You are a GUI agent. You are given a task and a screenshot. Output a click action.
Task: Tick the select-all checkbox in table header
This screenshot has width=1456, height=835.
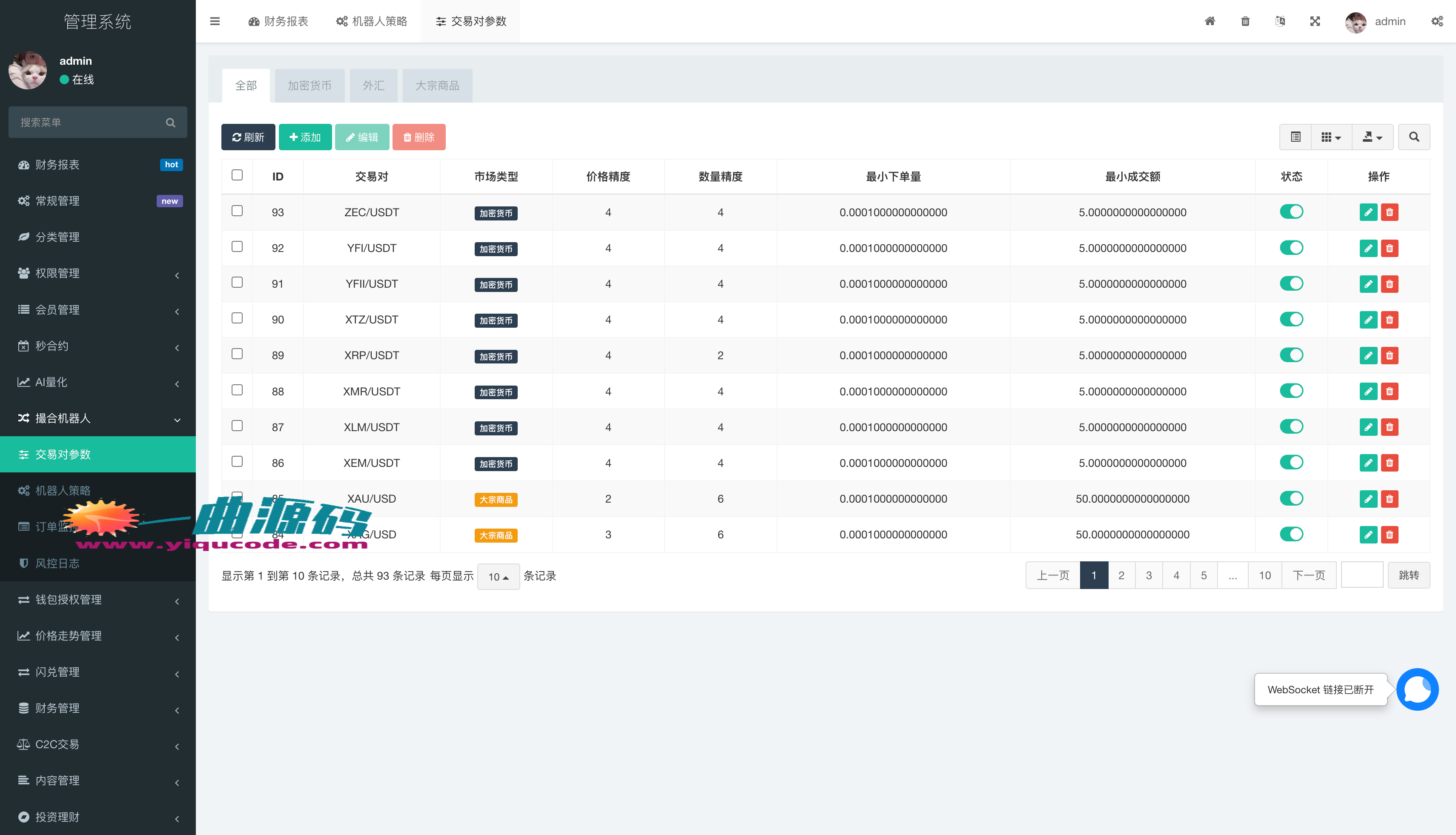(x=237, y=175)
